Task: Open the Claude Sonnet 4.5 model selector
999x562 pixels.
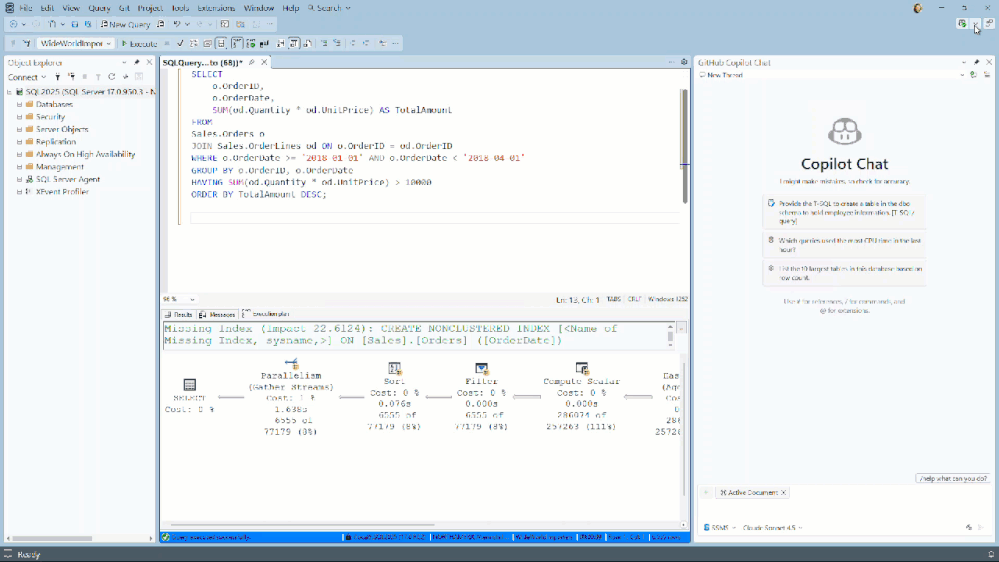Action: [772, 527]
